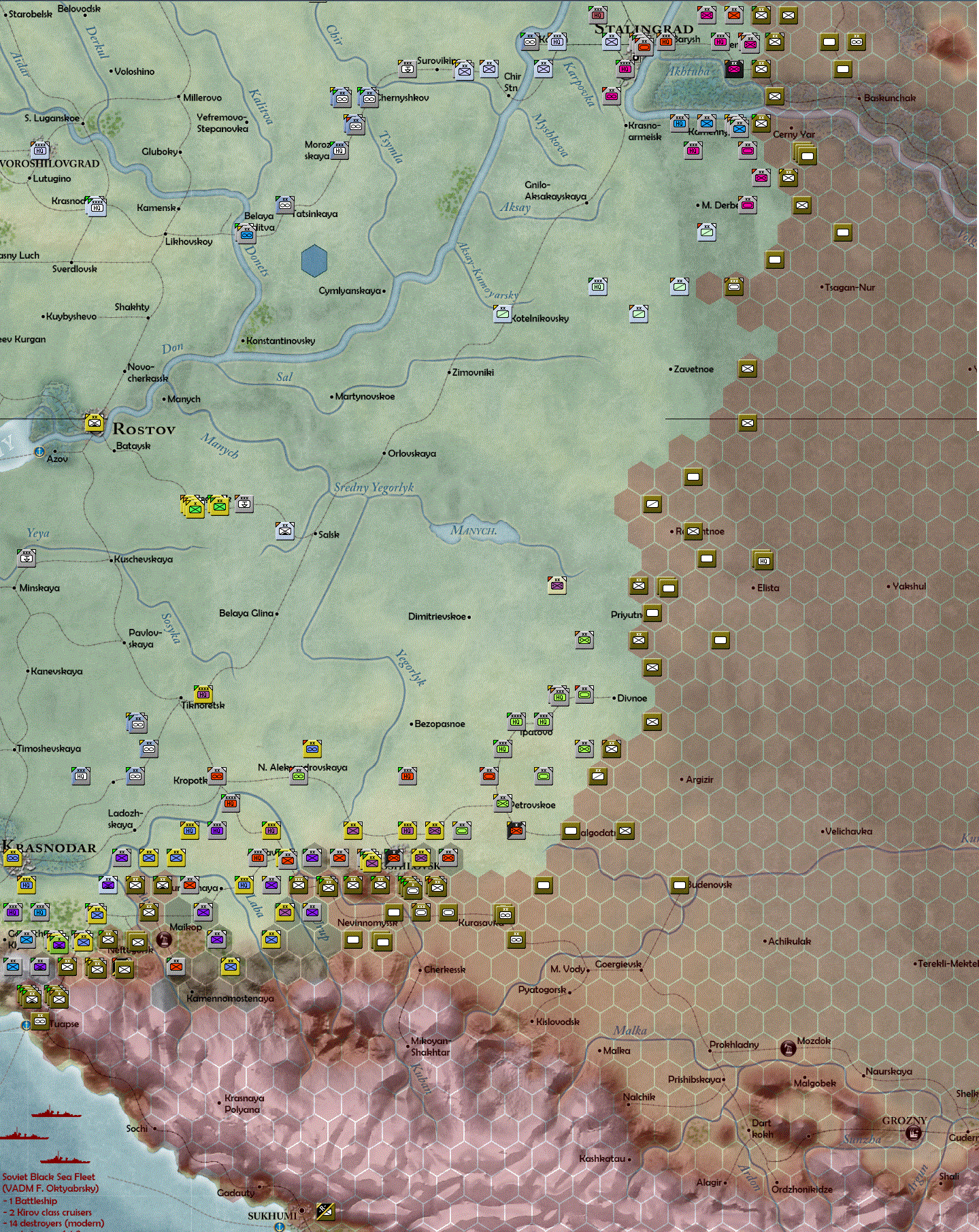Click the Cherkessk town label
Viewport: 979px width, 1232px height.
coord(444,969)
